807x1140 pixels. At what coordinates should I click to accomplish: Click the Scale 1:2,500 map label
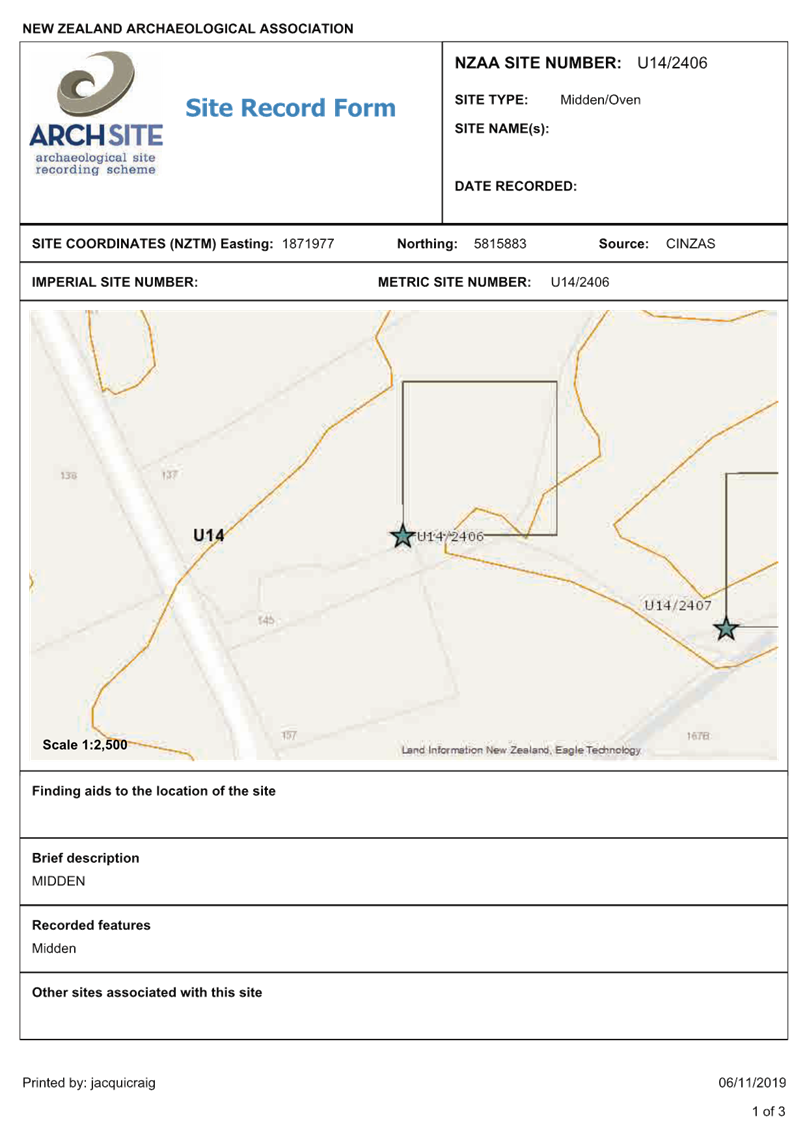click(85, 745)
